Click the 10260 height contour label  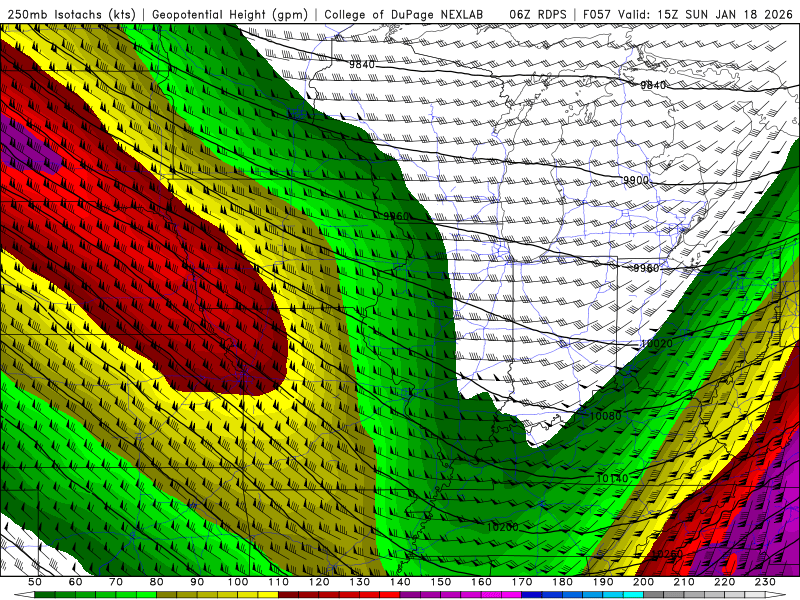point(667,554)
